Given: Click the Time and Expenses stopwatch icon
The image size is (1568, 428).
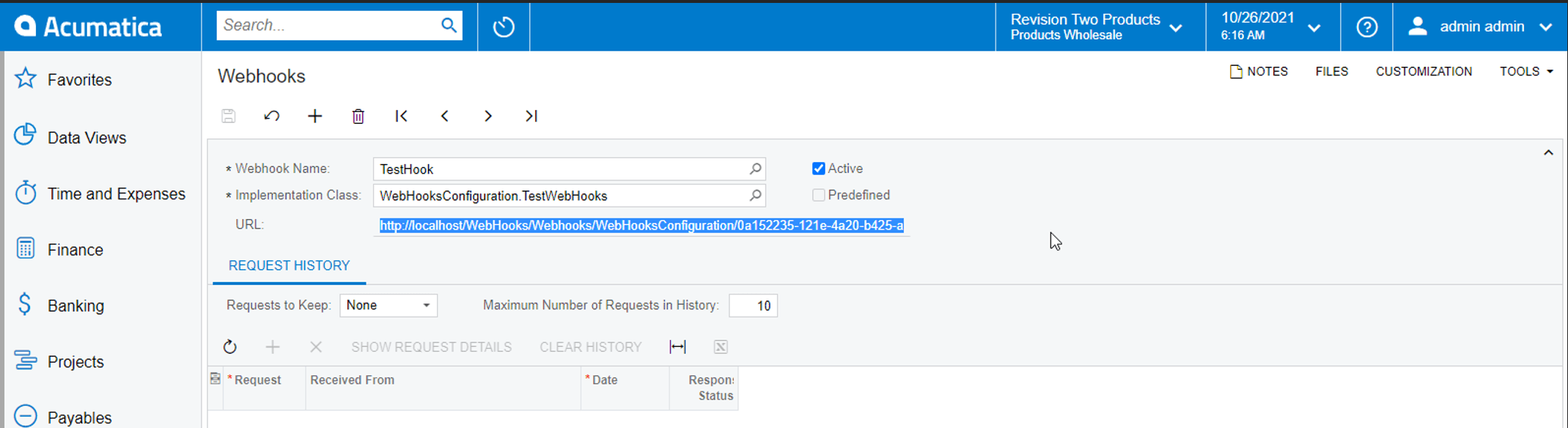Looking at the screenshot, I should tap(26, 193).
